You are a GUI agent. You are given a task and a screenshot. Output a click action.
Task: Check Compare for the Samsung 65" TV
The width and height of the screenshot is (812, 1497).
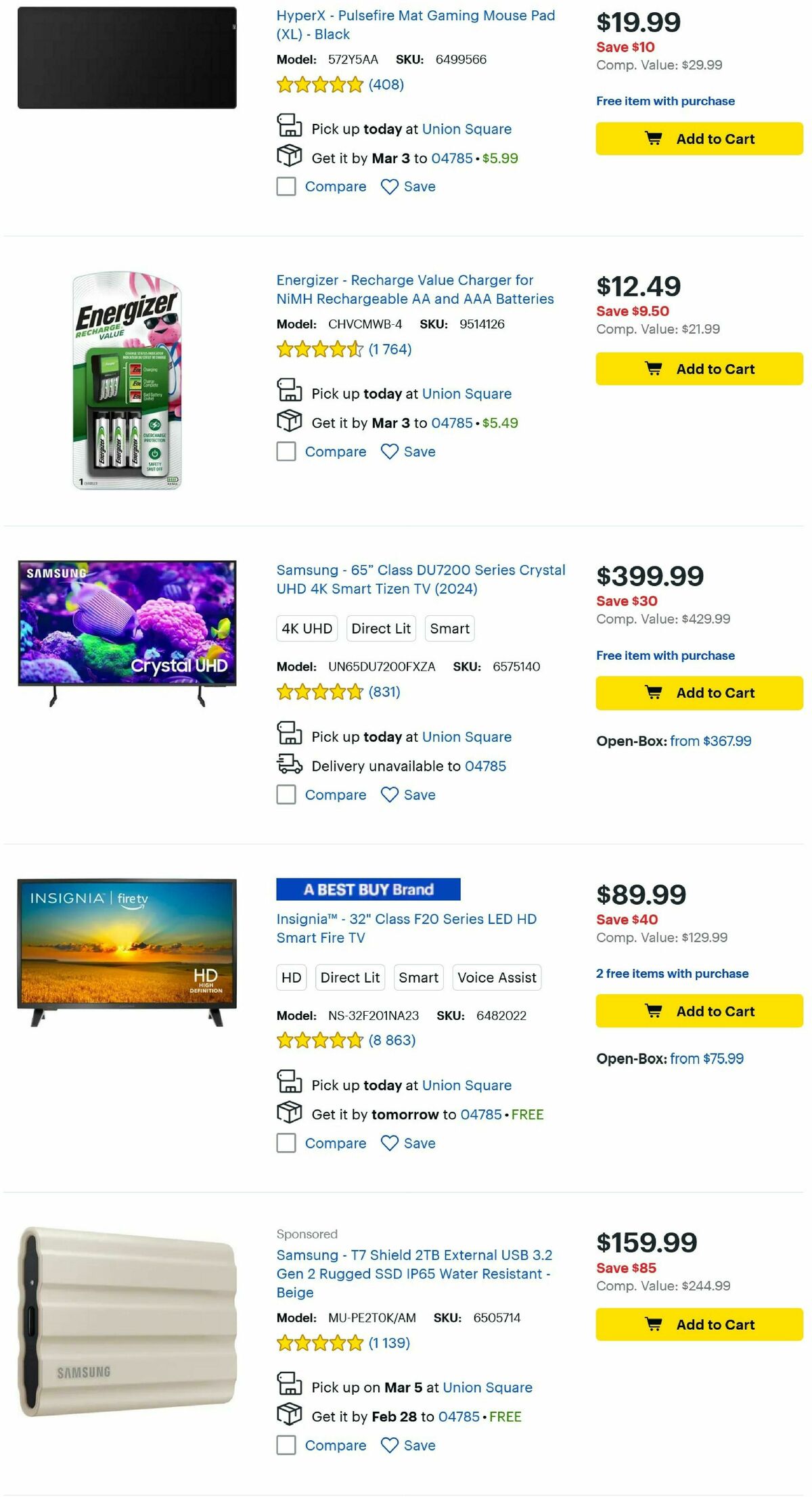click(x=286, y=794)
